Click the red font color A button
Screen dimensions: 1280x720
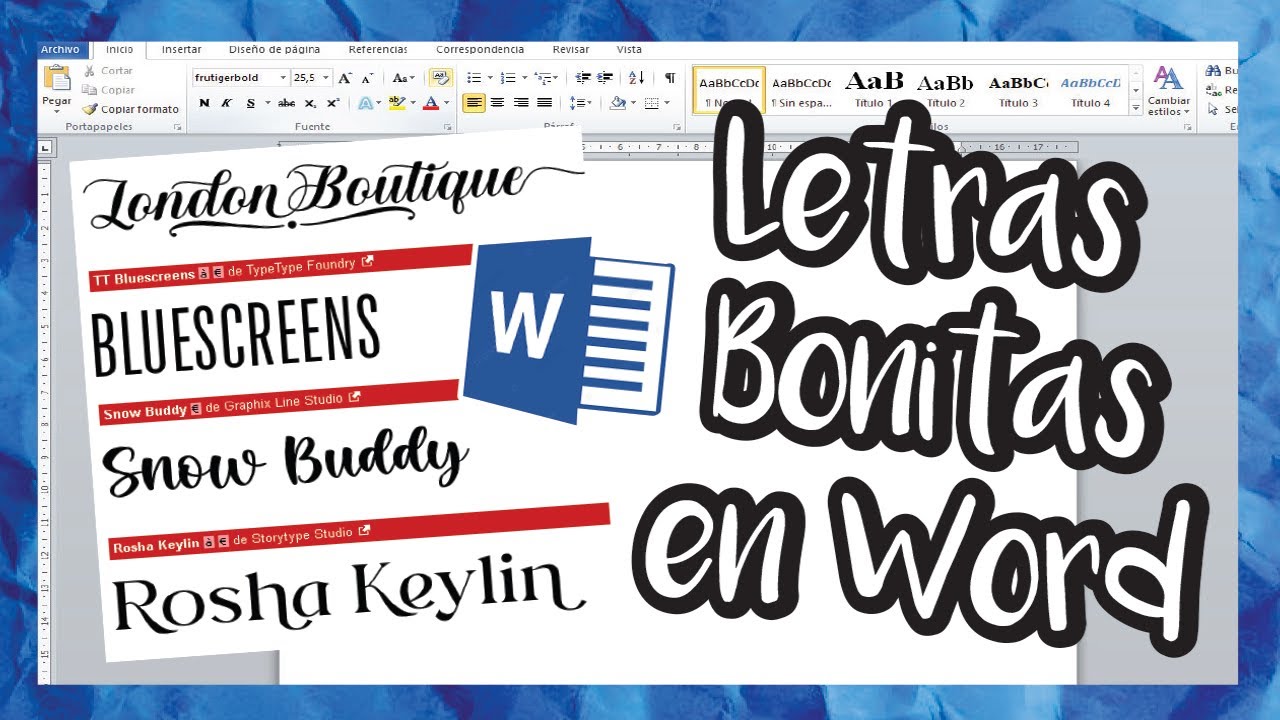431,103
